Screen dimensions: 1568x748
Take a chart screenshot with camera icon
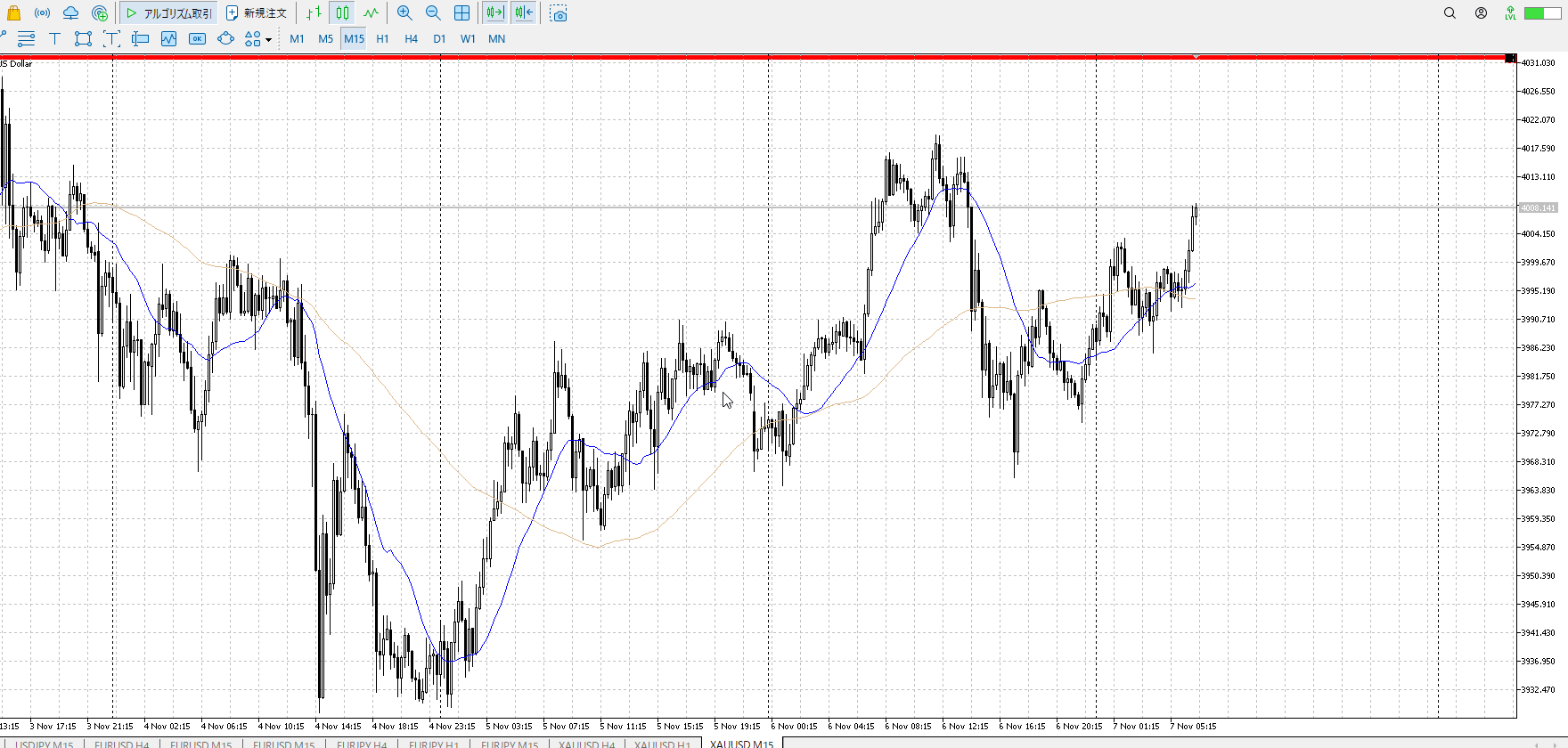click(x=559, y=13)
